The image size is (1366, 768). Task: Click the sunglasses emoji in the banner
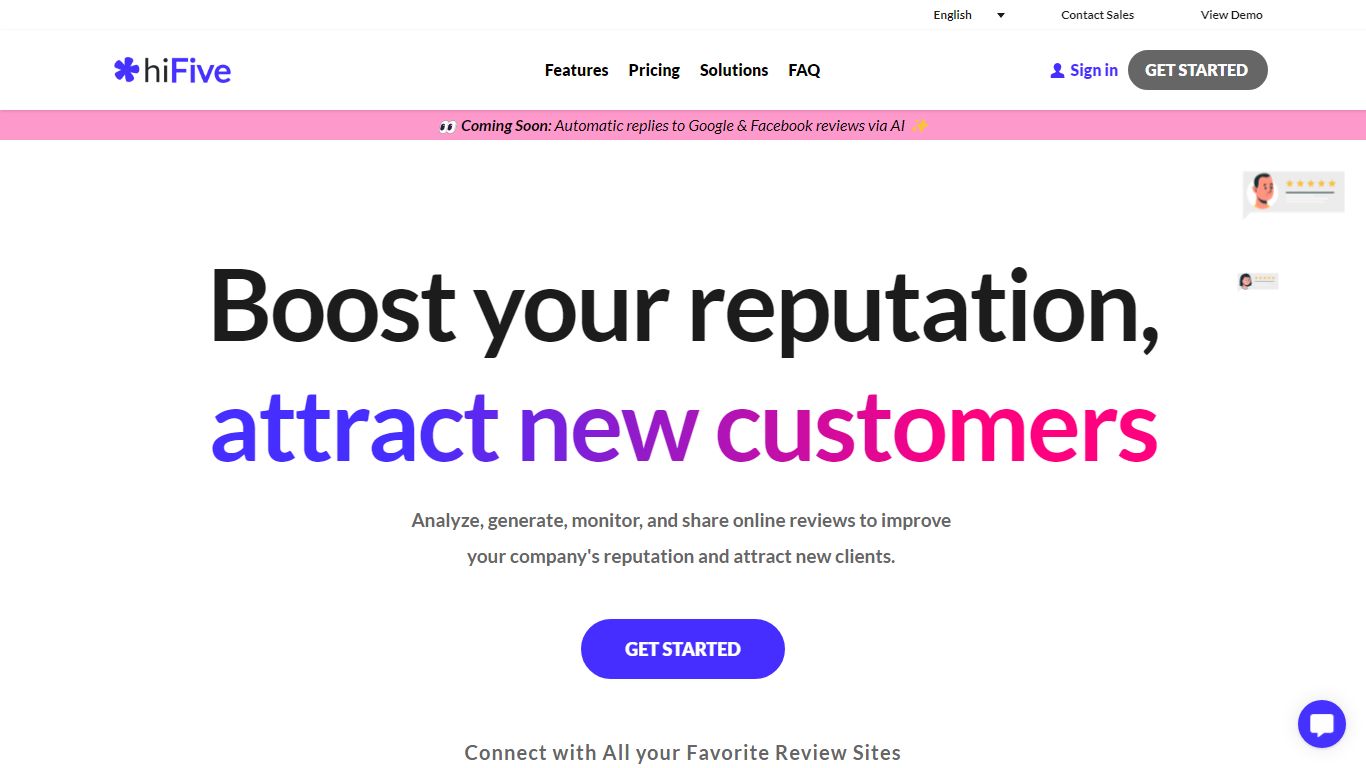coord(446,125)
